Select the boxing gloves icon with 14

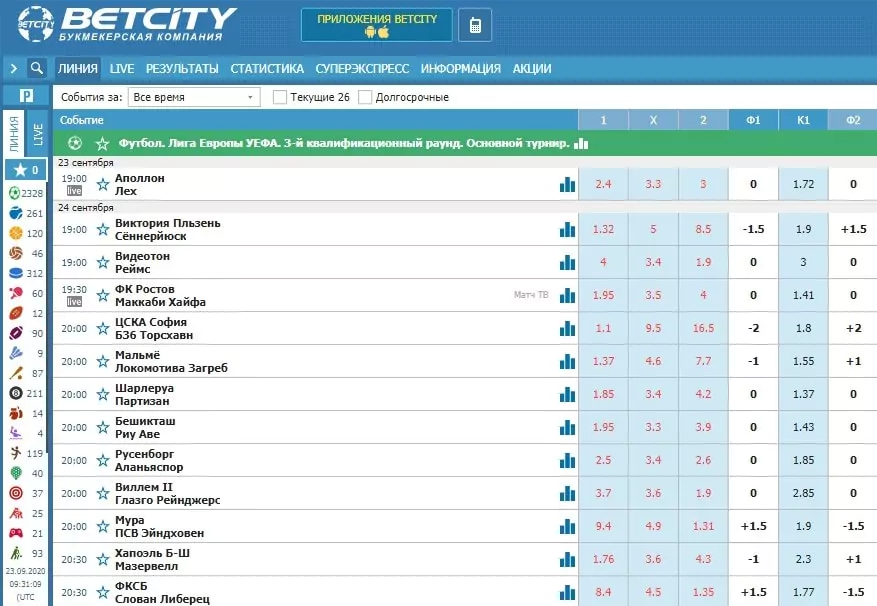click(16, 414)
